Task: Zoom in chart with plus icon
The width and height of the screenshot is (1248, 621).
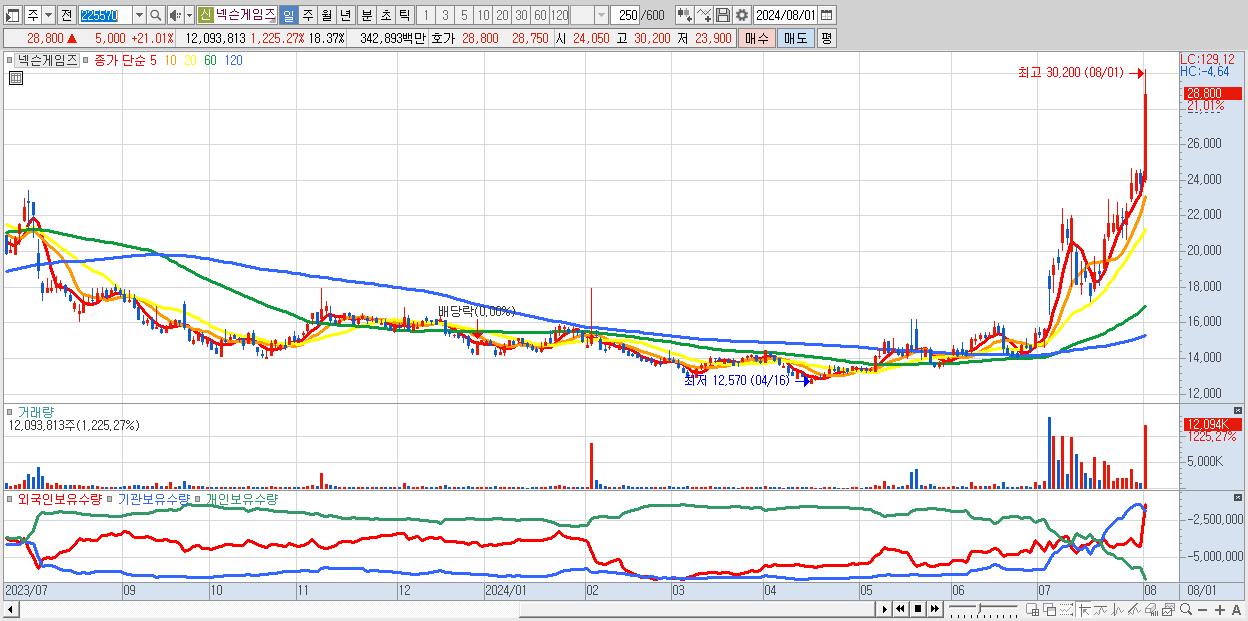Action: click(1220, 610)
